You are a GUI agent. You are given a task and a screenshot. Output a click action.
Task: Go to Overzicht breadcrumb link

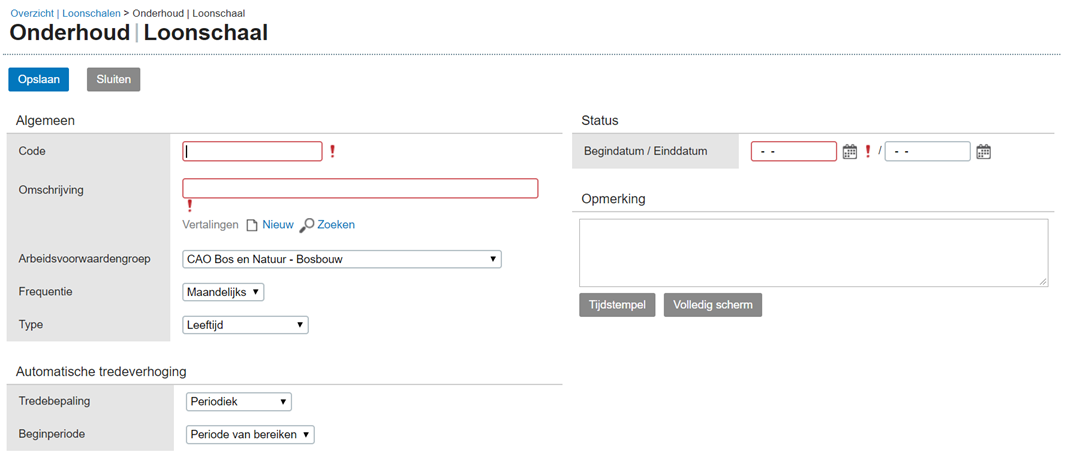click(32, 13)
